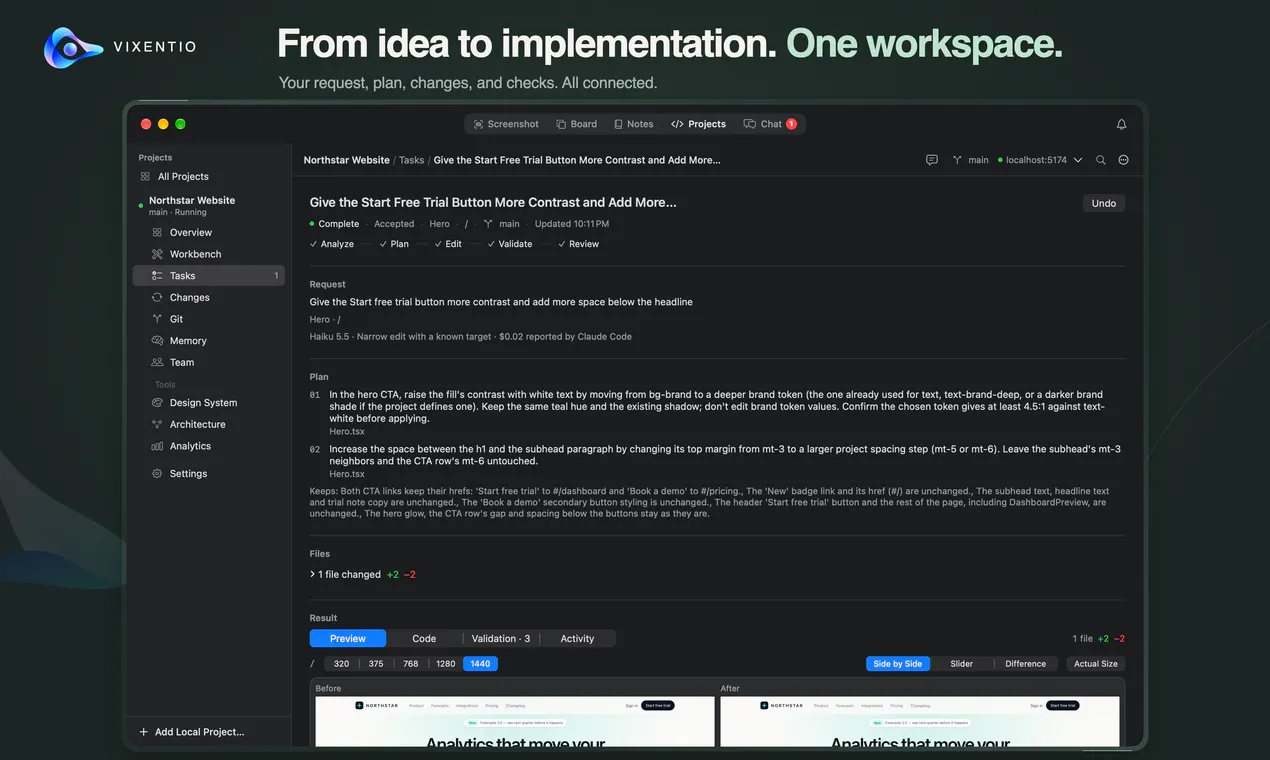Image resolution: width=1270 pixels, height=760 pixels.
Task: Open the Activity result tab
Action: (x=577, y=639)
